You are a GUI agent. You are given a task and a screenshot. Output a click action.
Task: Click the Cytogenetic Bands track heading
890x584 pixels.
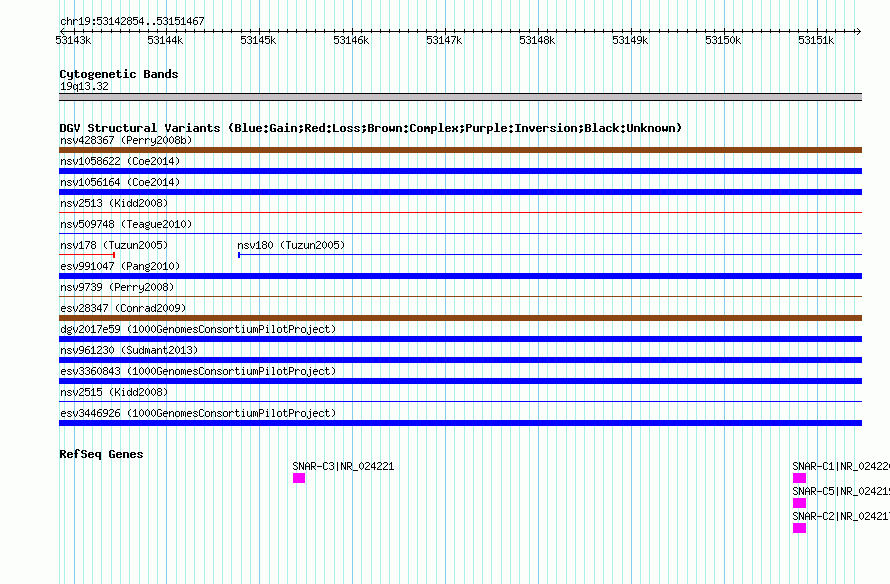pos(119,74)
